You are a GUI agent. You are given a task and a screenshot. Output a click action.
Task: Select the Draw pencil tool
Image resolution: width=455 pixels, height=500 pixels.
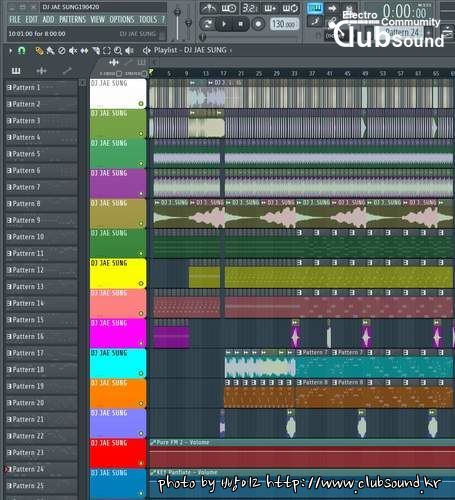(39, 51)
